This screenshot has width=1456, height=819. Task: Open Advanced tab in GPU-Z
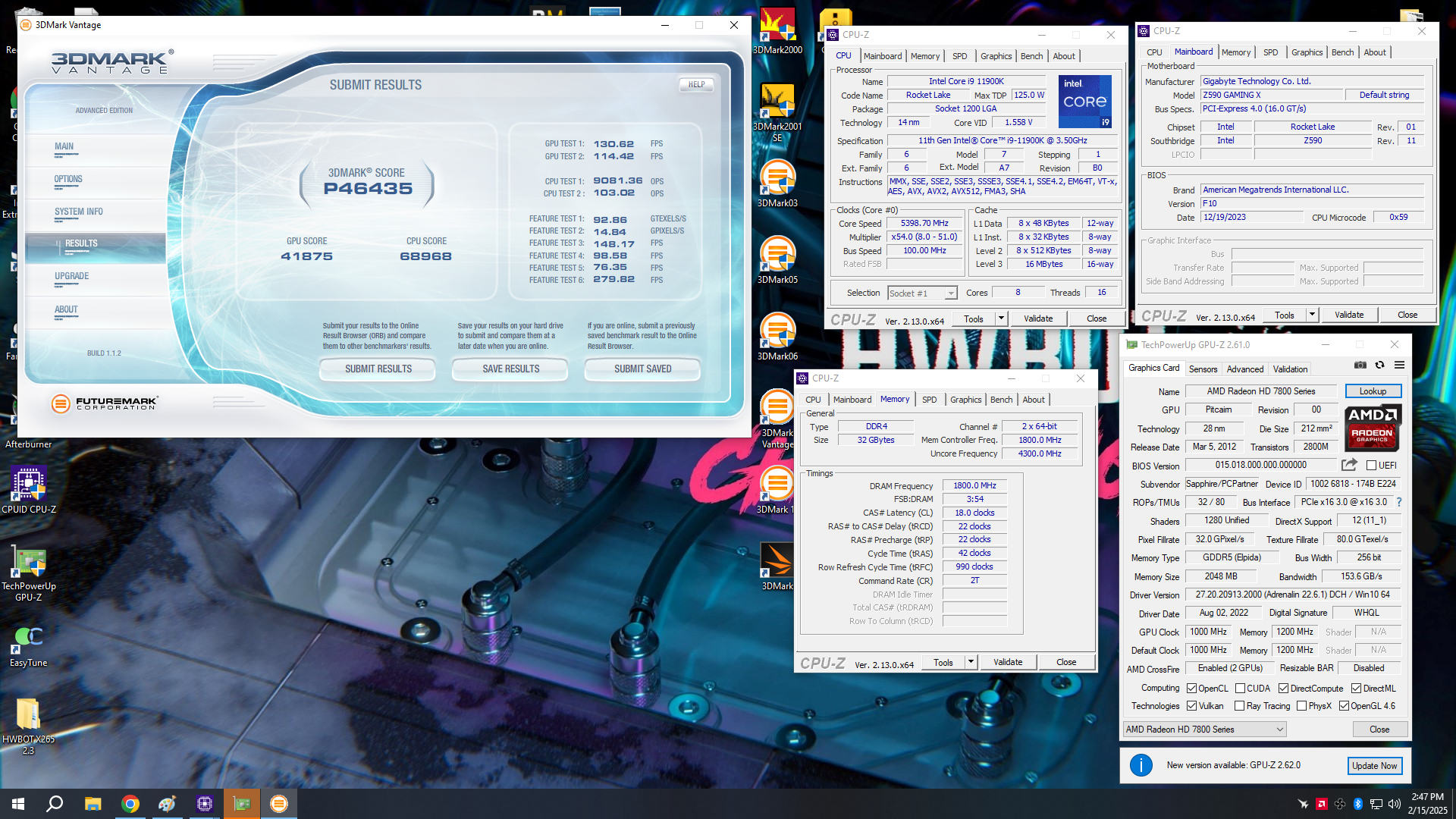point(1245,369)
